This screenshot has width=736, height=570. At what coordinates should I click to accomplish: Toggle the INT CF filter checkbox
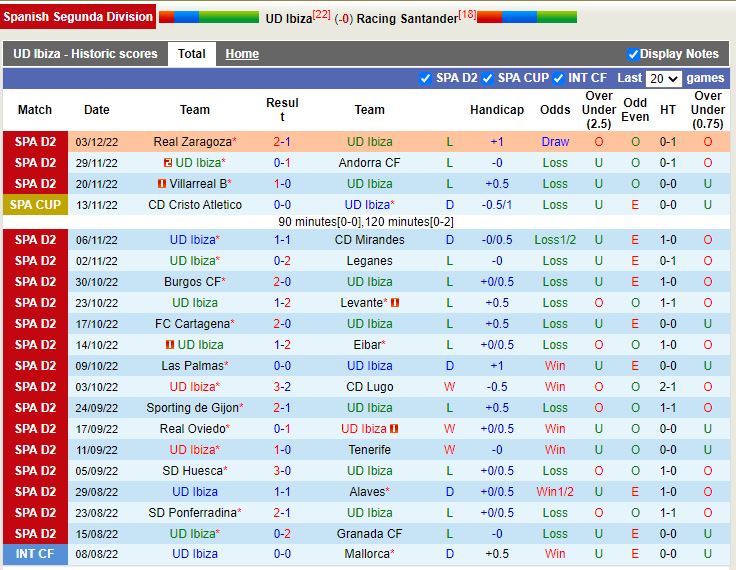pyautogui.click(x=558, y=78)
